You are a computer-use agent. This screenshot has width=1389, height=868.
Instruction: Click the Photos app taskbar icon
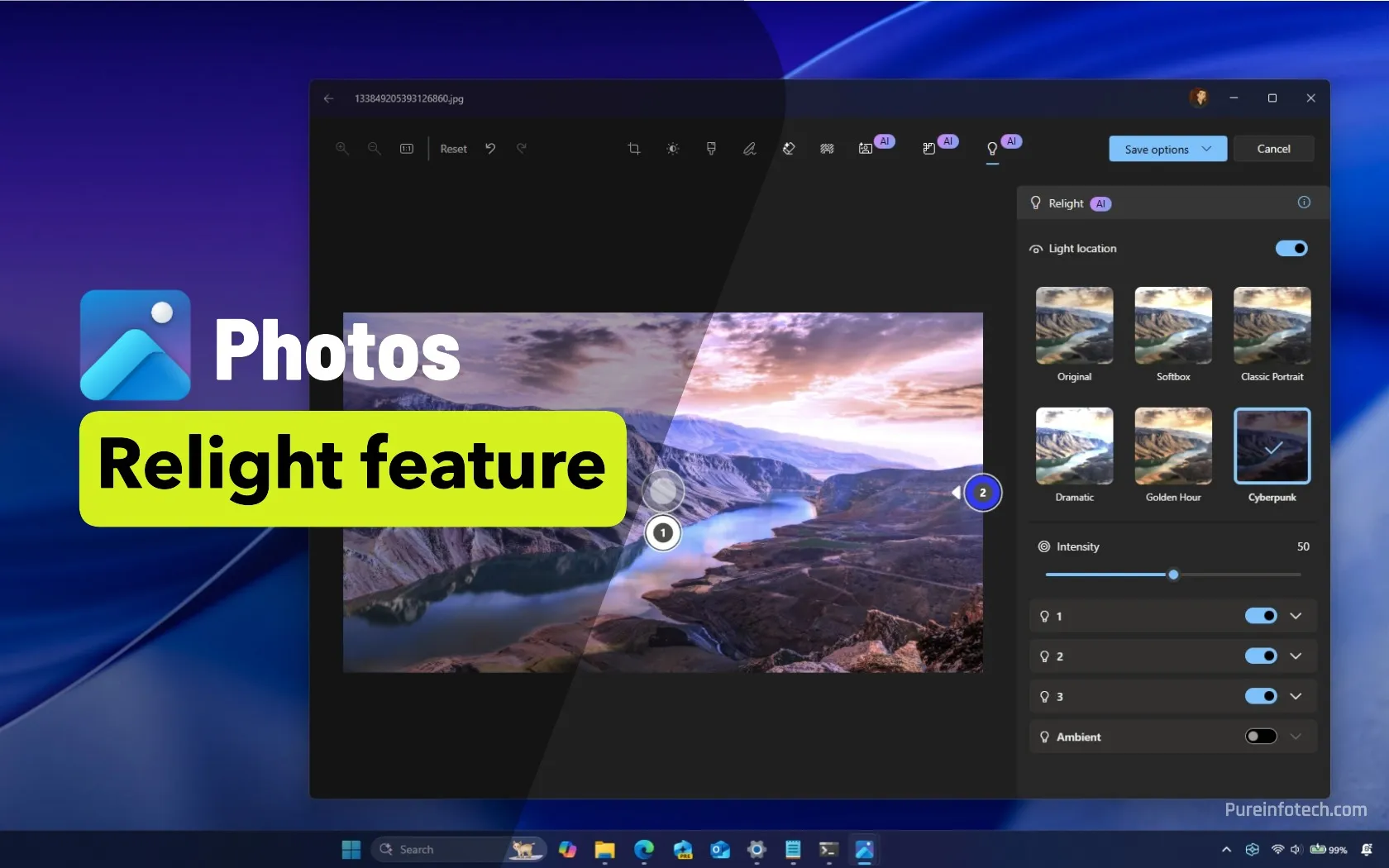tap(865, 849)
